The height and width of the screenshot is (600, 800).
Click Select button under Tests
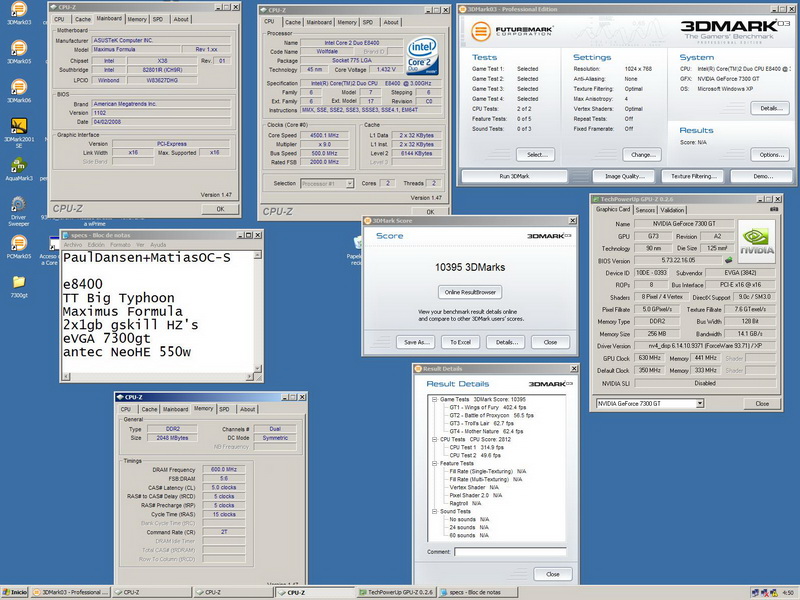[x=536, y=155]
